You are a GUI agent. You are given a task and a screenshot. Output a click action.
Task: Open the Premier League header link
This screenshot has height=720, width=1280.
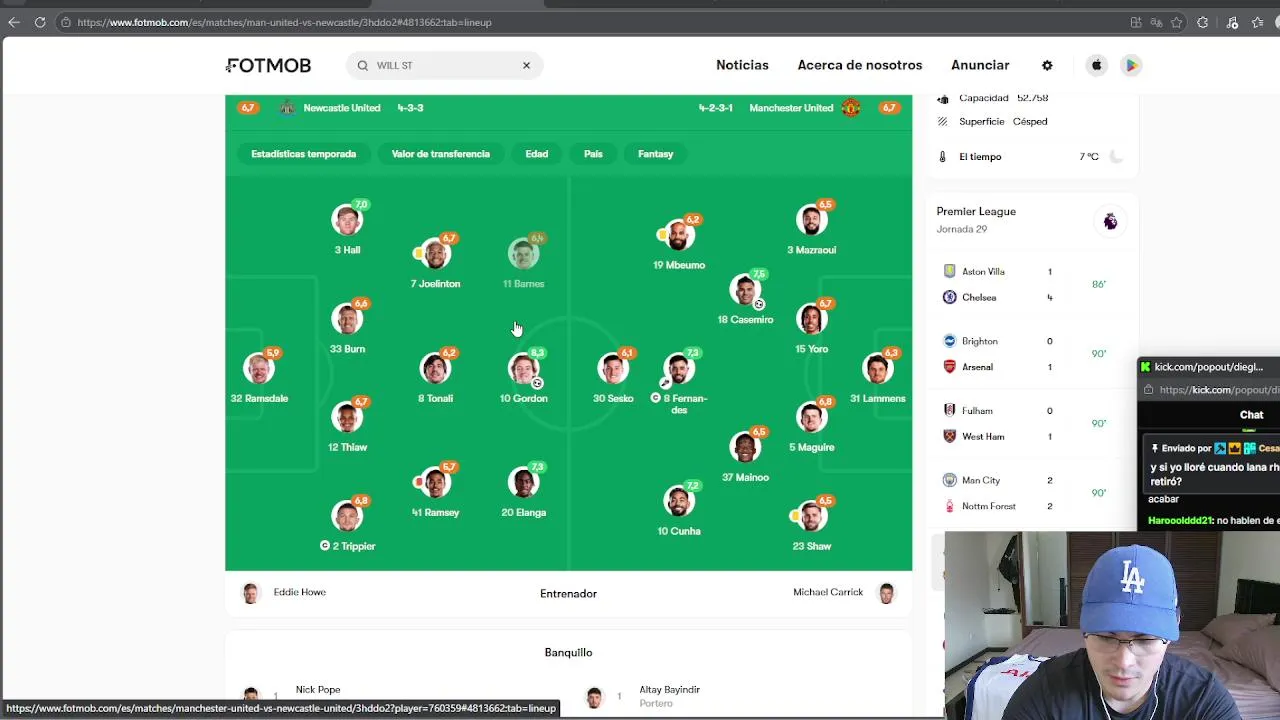tap(976, 212)
